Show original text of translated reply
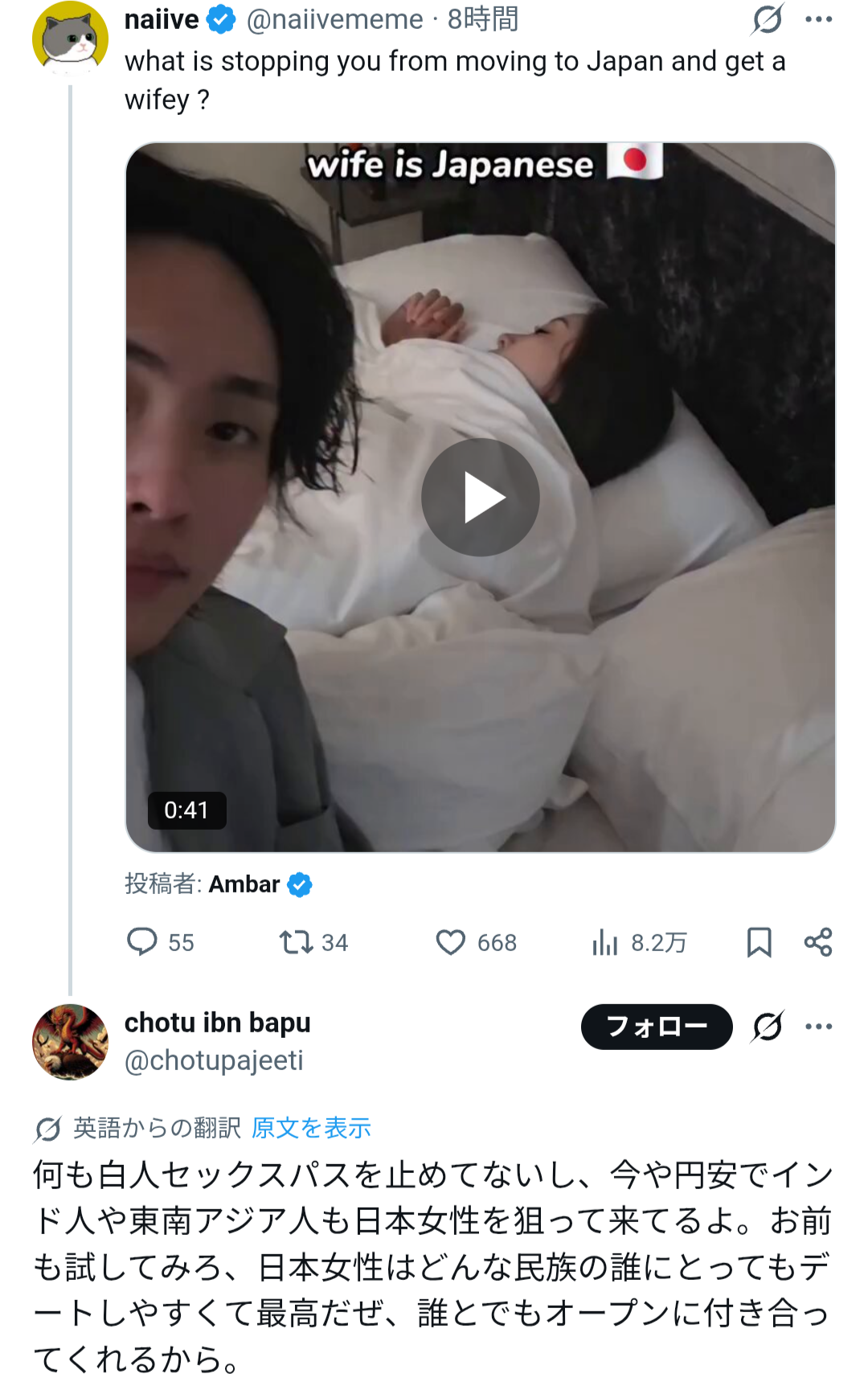The image size is (868, 1382). pos(311,1128)
